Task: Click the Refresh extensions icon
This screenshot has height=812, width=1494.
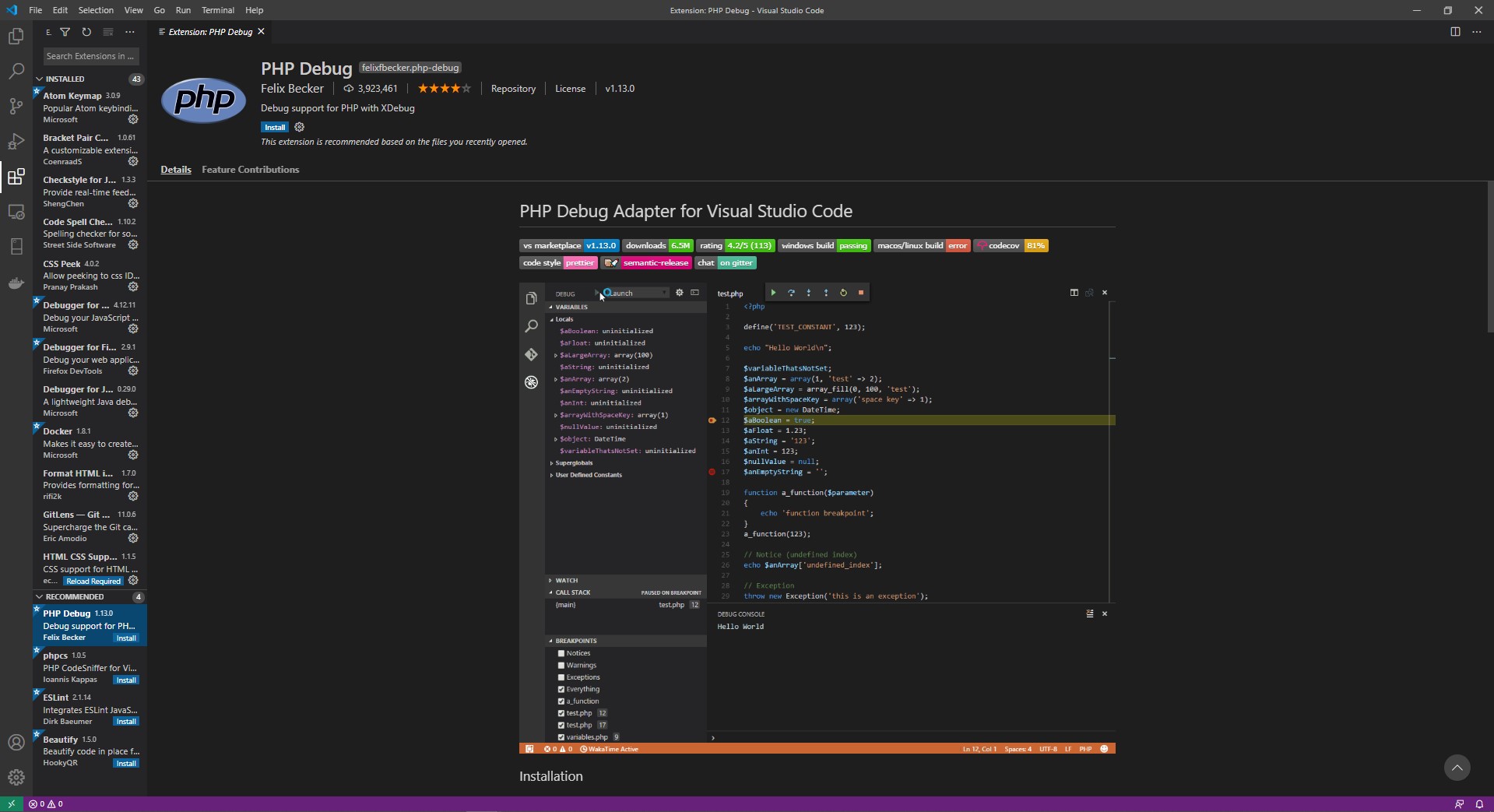Action: [x=86, y=32]
